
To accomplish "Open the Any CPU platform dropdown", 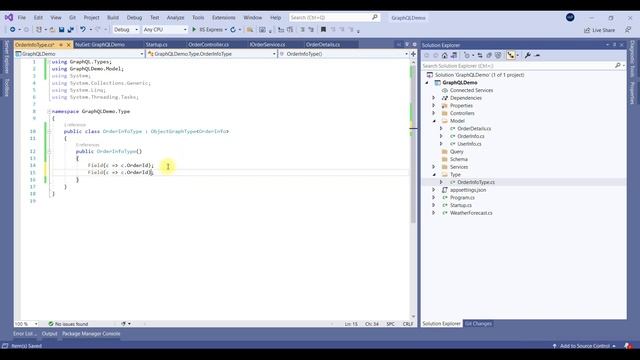I will pos(165,30).
